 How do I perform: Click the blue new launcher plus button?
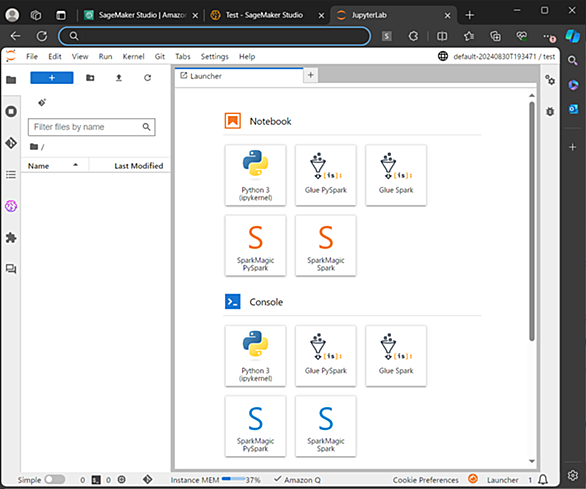click(x=52, y=78)
